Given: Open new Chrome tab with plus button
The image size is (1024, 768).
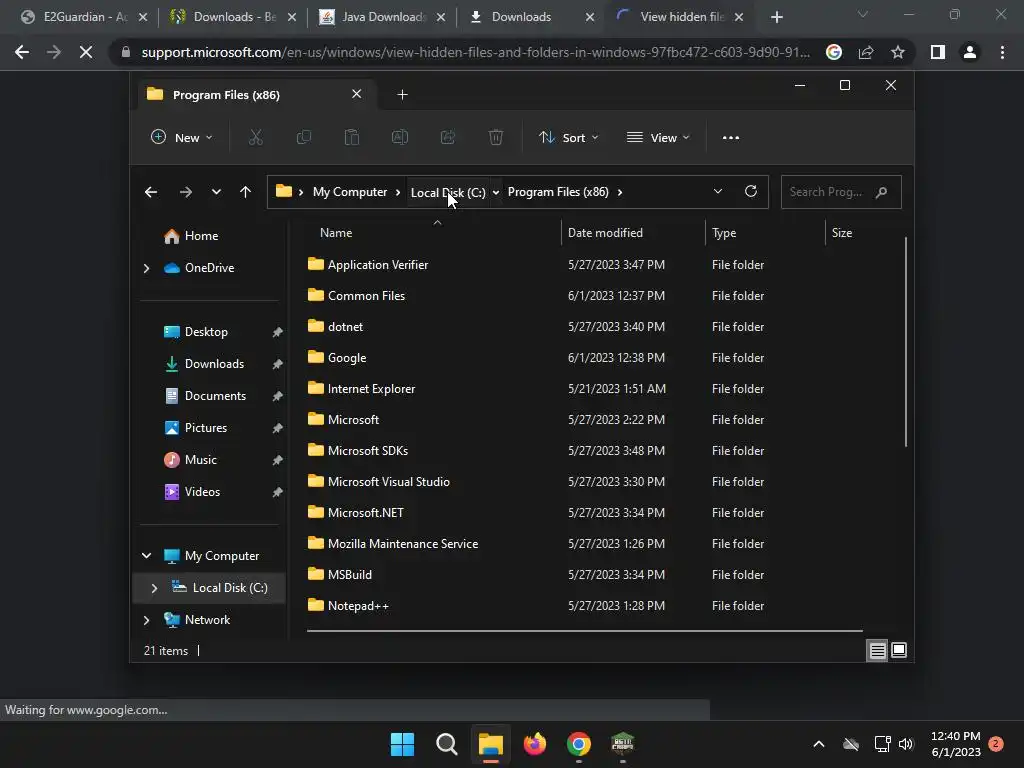Looking at the screenshot, I should point(776,17).
